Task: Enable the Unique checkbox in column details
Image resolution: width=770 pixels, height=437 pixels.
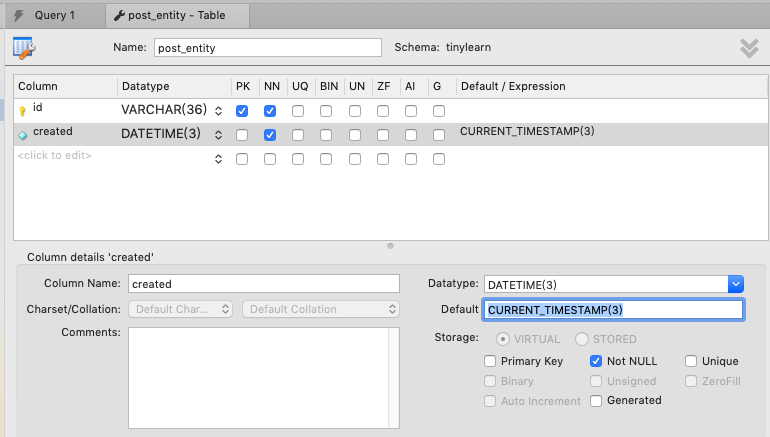Action: point(692,361)
